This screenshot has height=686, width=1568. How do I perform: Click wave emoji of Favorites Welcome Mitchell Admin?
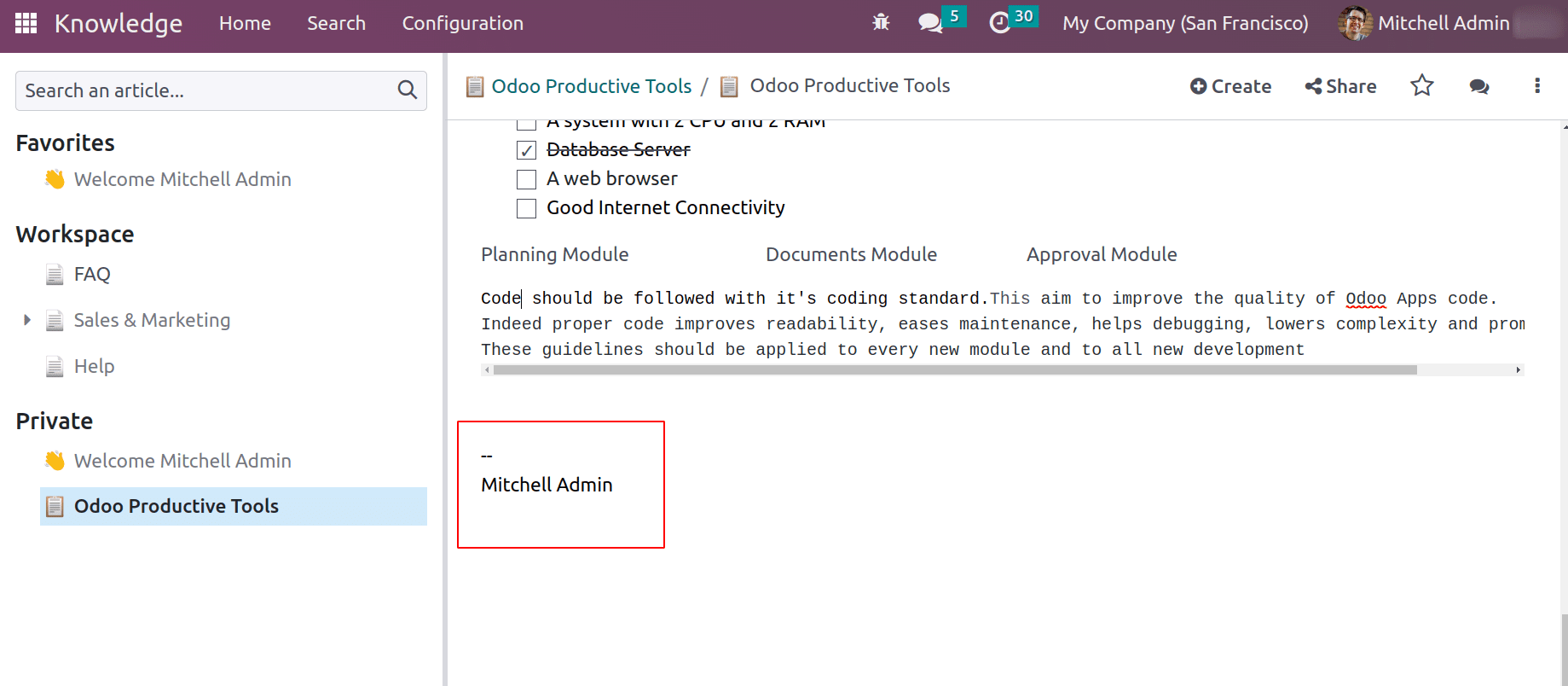pyautogui.click(x=55, y=179)
